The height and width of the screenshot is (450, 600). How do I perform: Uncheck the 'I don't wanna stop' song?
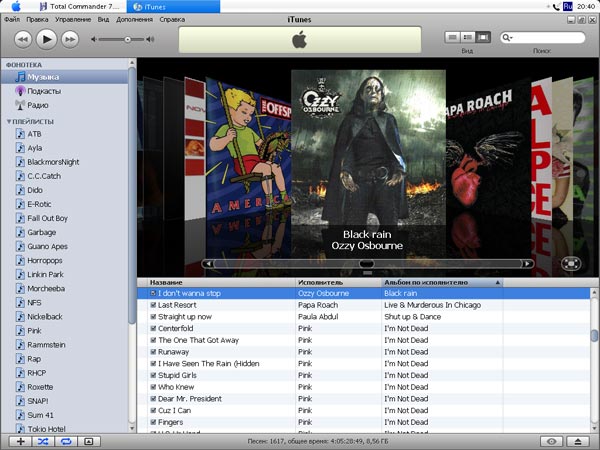tap(153, 293)
